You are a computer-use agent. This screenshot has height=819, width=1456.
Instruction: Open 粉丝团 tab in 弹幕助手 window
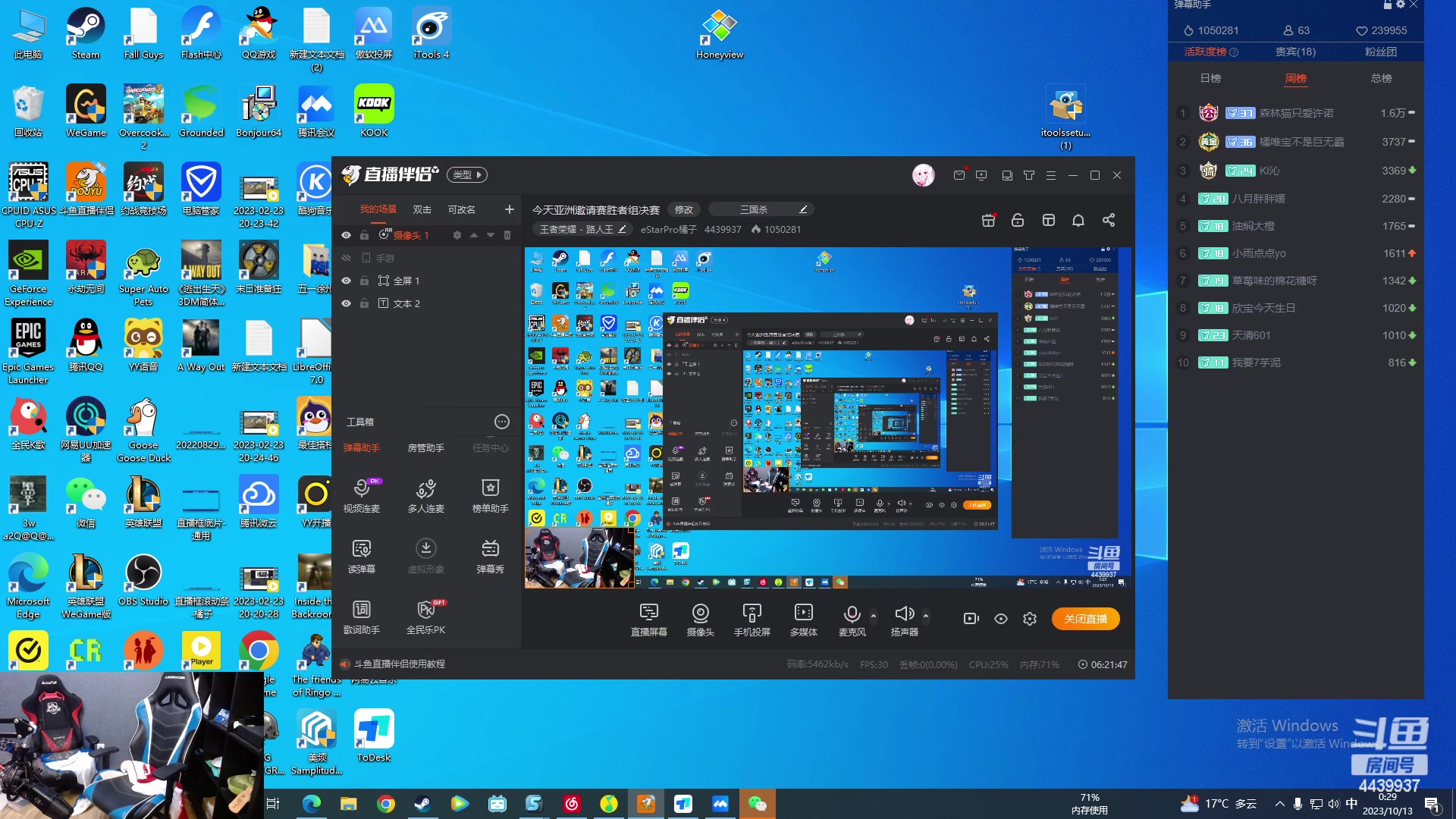tap(1381, 52)
